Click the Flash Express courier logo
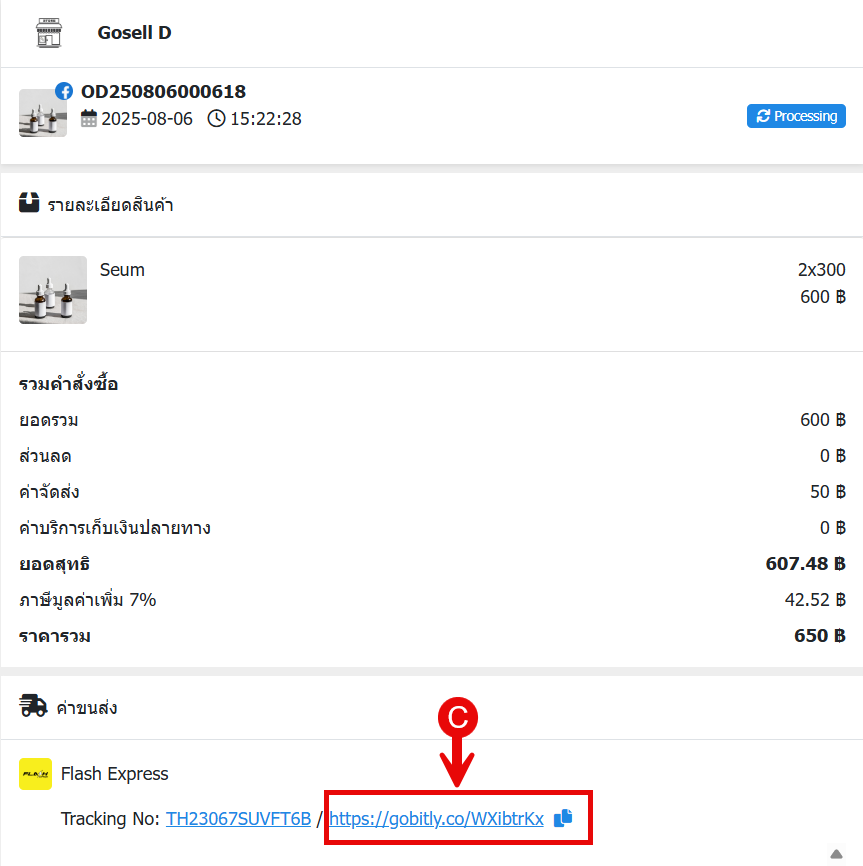 coord(36,774)
